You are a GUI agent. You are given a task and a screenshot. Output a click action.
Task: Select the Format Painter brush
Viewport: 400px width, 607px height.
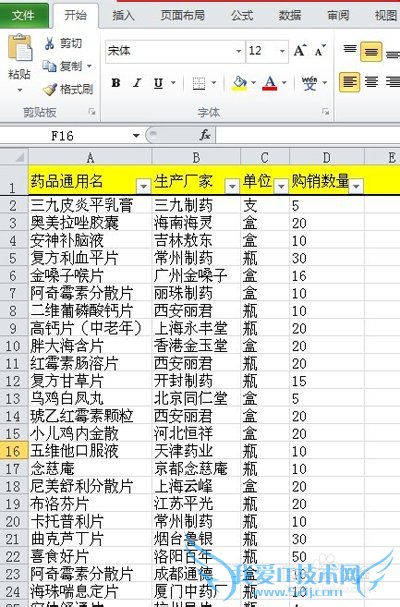50,89
